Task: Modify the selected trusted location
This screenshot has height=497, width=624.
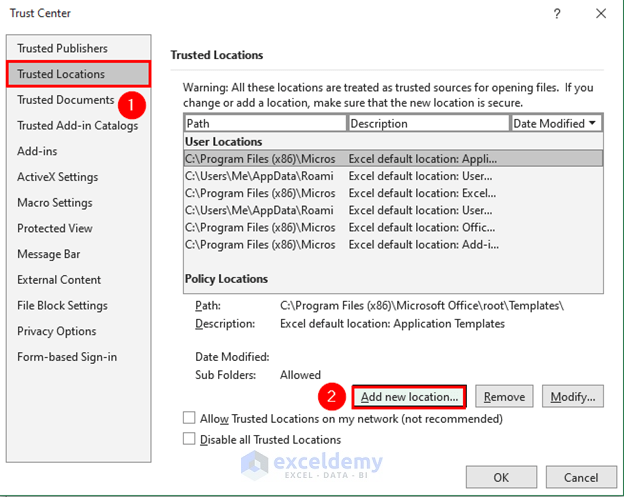Action: (x=573, y=397)
